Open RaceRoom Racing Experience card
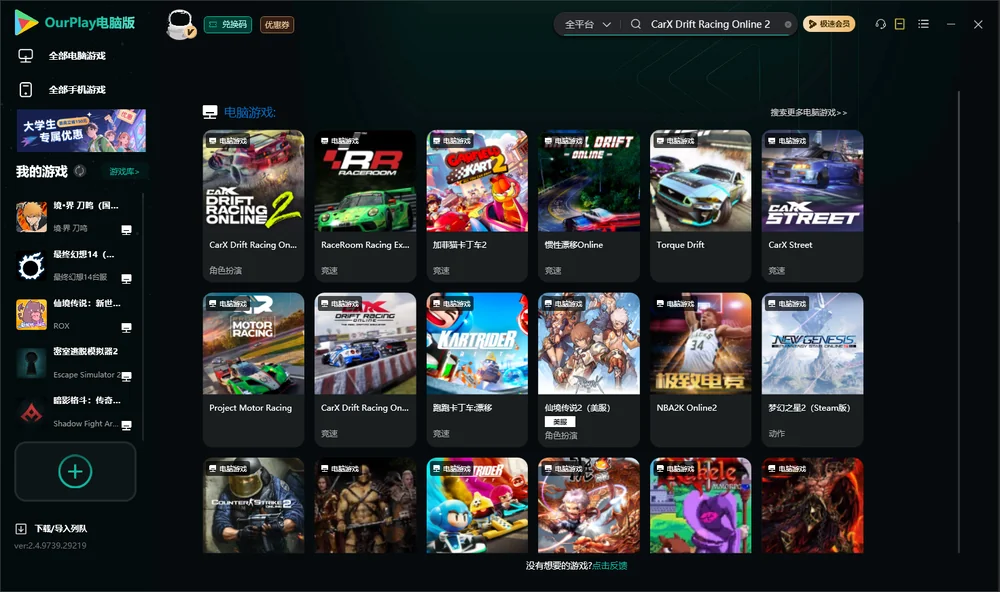This screenshot has height=592, width=1000. click(x=365, y=205)
